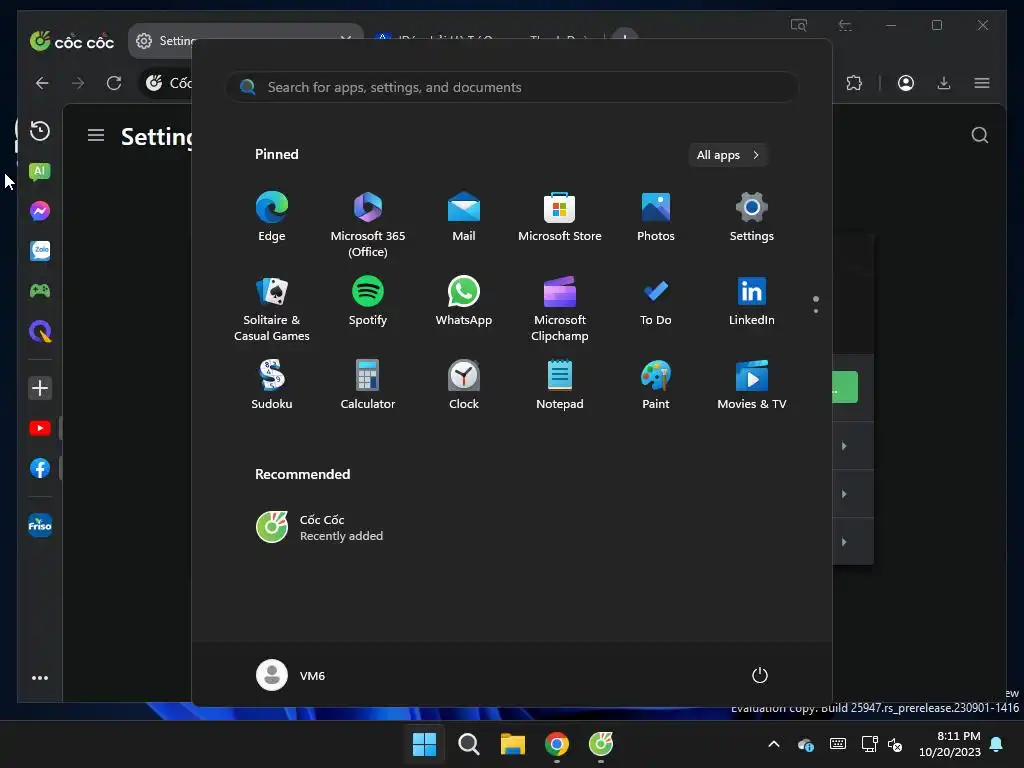Click the Start menu search box
Viewport: 1024px width, 768px height.
(511, 87)
